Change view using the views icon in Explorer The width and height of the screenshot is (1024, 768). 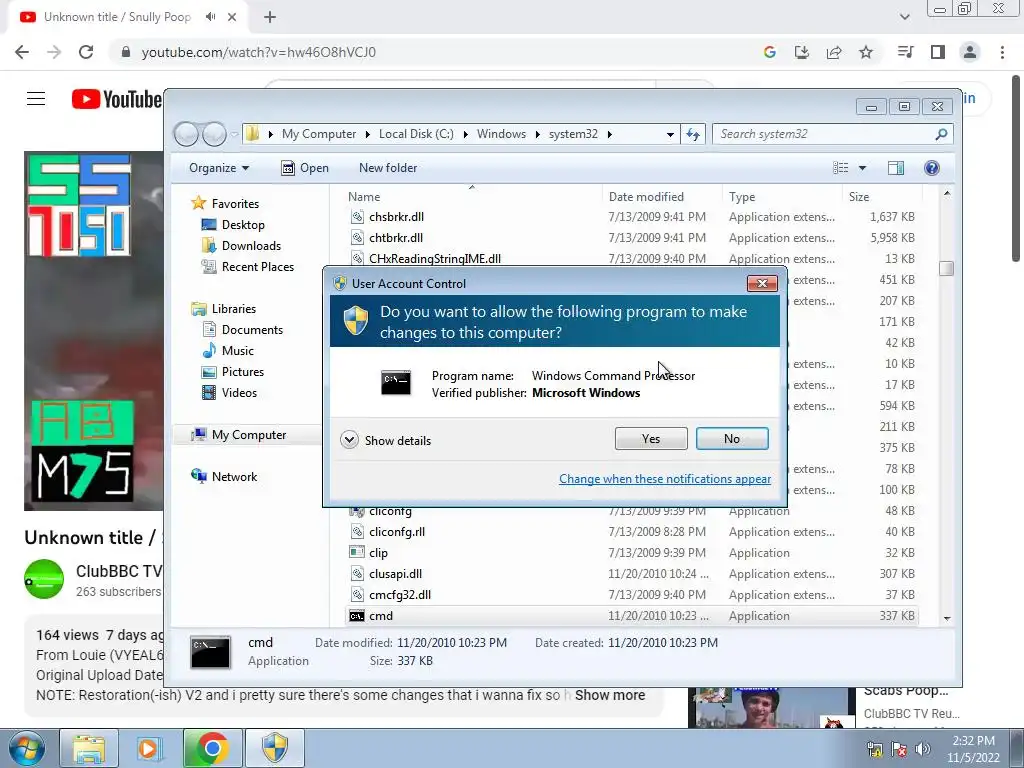coord(840,168)
